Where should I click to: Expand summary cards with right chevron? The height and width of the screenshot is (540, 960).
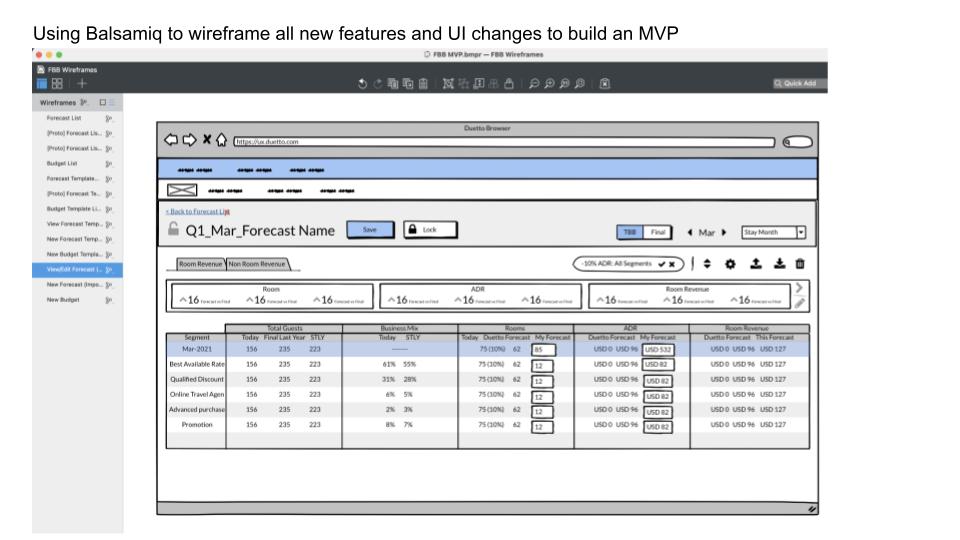tap(799, 288)
